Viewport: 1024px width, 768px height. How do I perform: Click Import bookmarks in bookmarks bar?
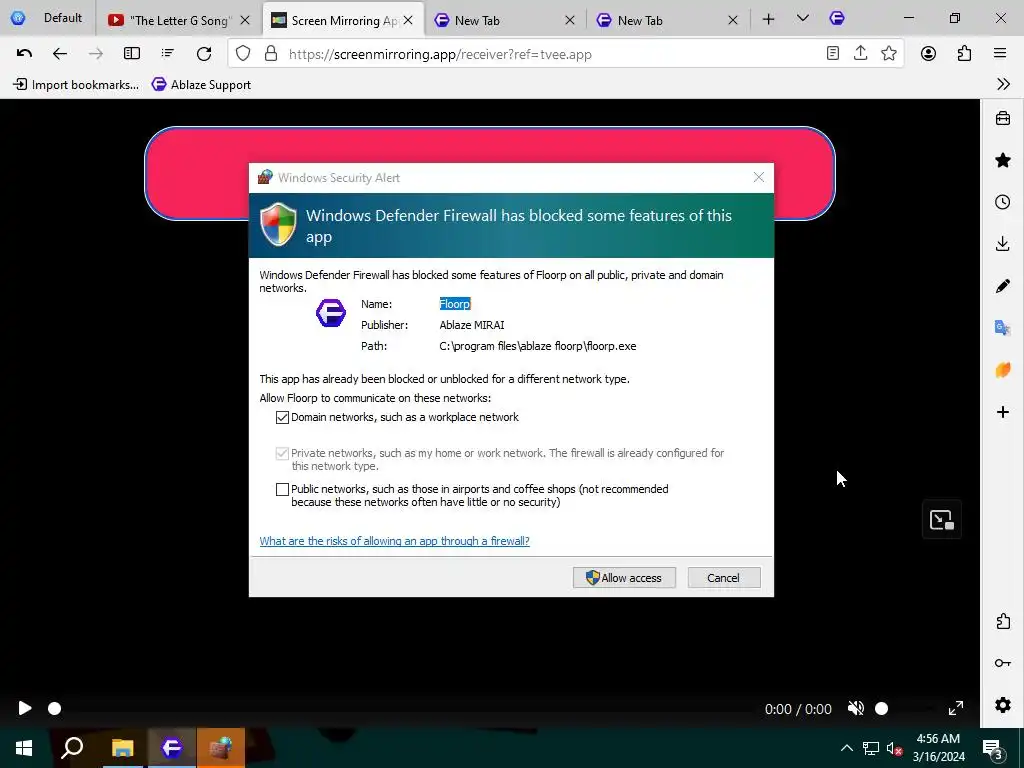click(76, 84)
